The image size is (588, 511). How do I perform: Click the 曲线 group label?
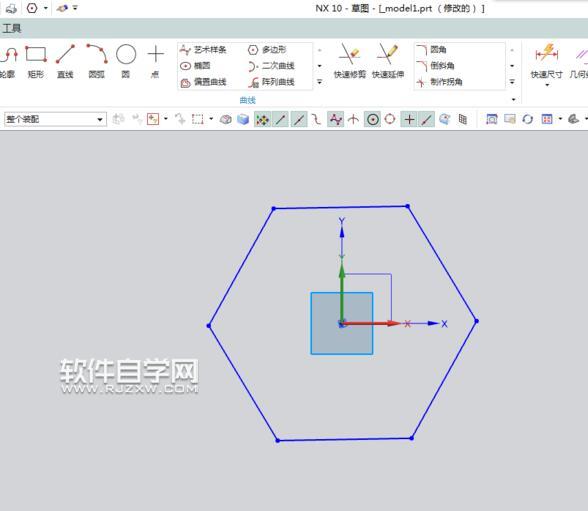coord(248,100)
